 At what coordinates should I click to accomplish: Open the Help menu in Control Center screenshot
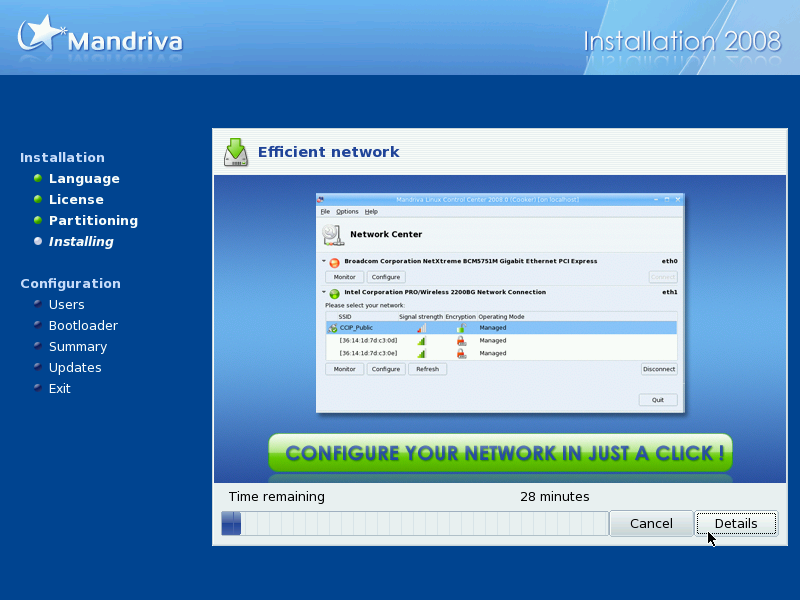[x=371, y=212]
